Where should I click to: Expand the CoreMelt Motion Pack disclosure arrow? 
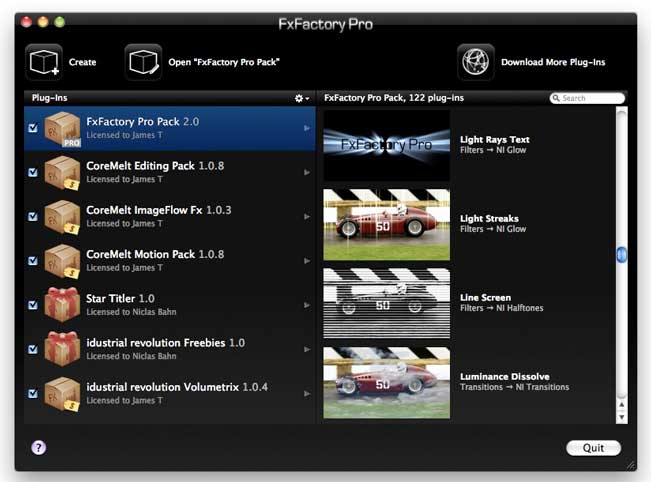(307, 261)
